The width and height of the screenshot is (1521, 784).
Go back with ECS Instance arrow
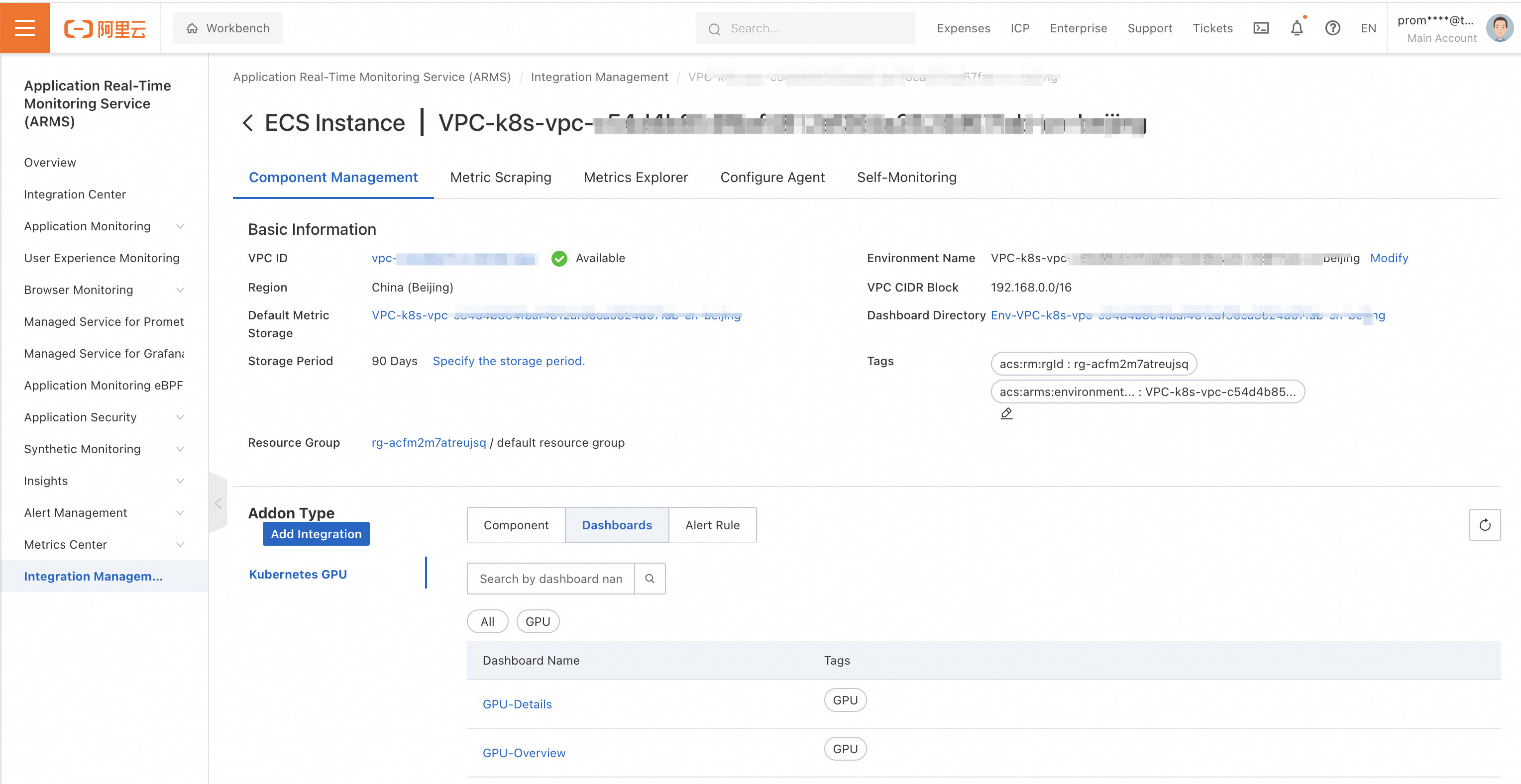248,123
